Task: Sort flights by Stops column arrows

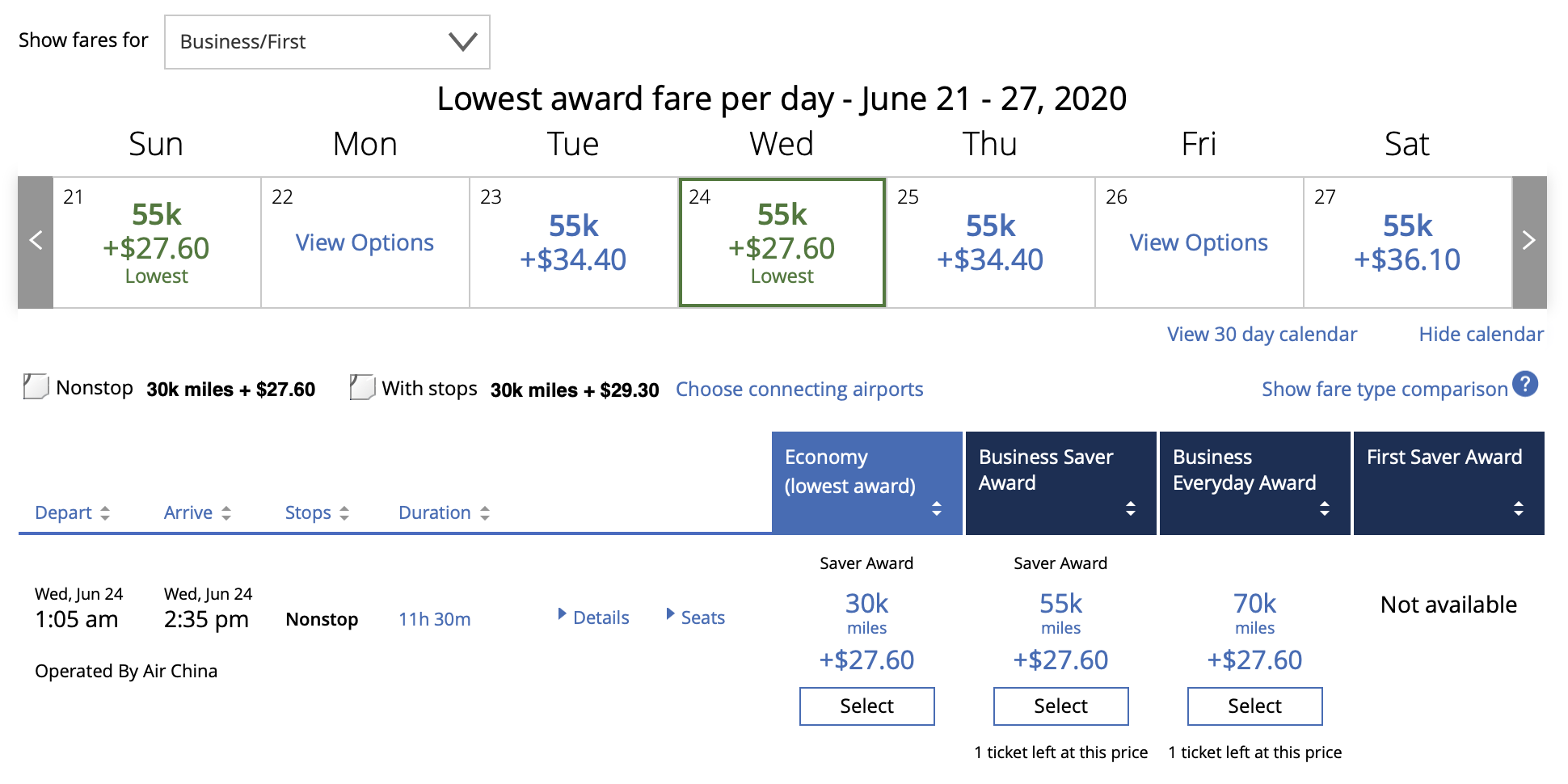Action: 344,513
